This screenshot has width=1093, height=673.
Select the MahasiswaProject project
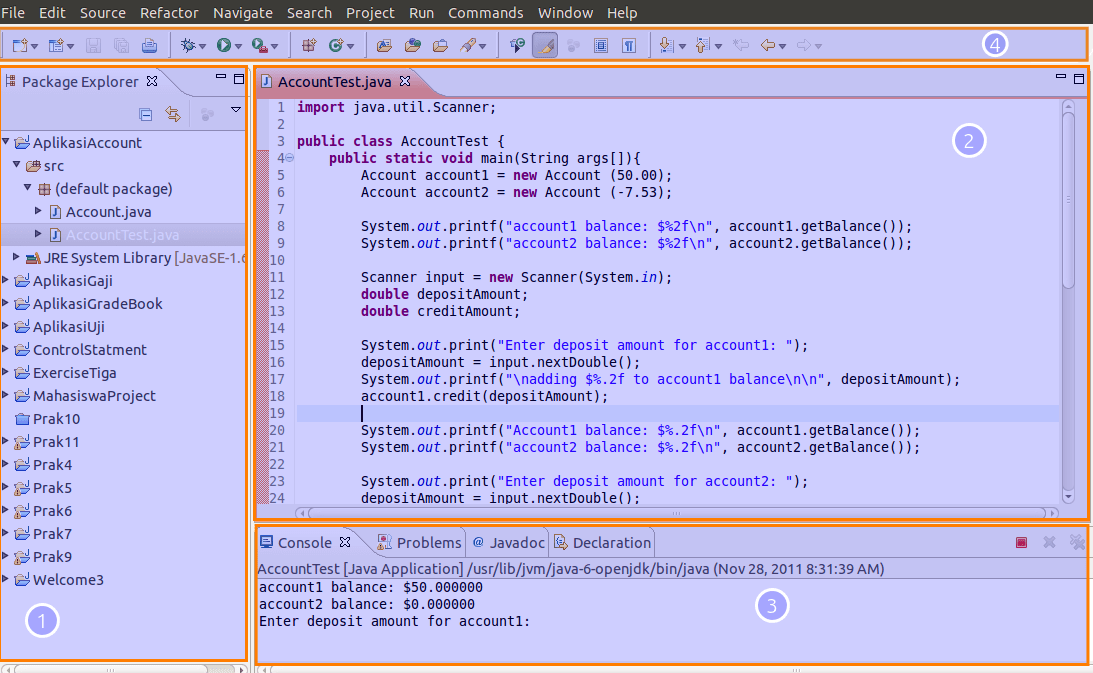tap(94, 395)
